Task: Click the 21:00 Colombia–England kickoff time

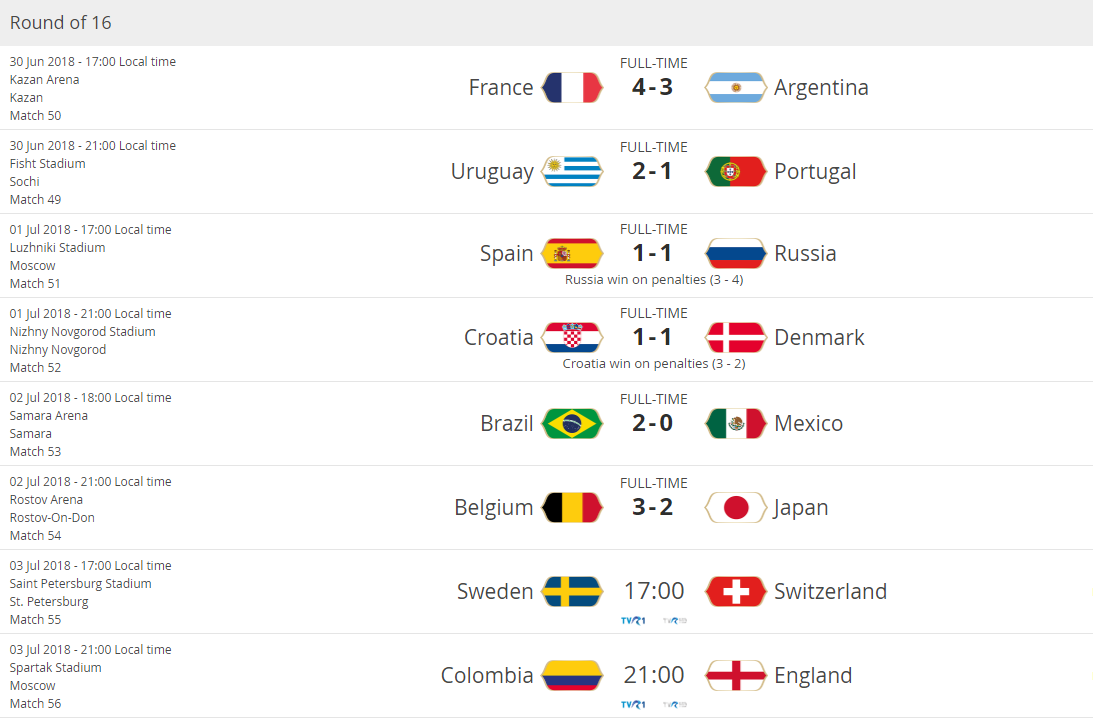Action: (654, 676)
